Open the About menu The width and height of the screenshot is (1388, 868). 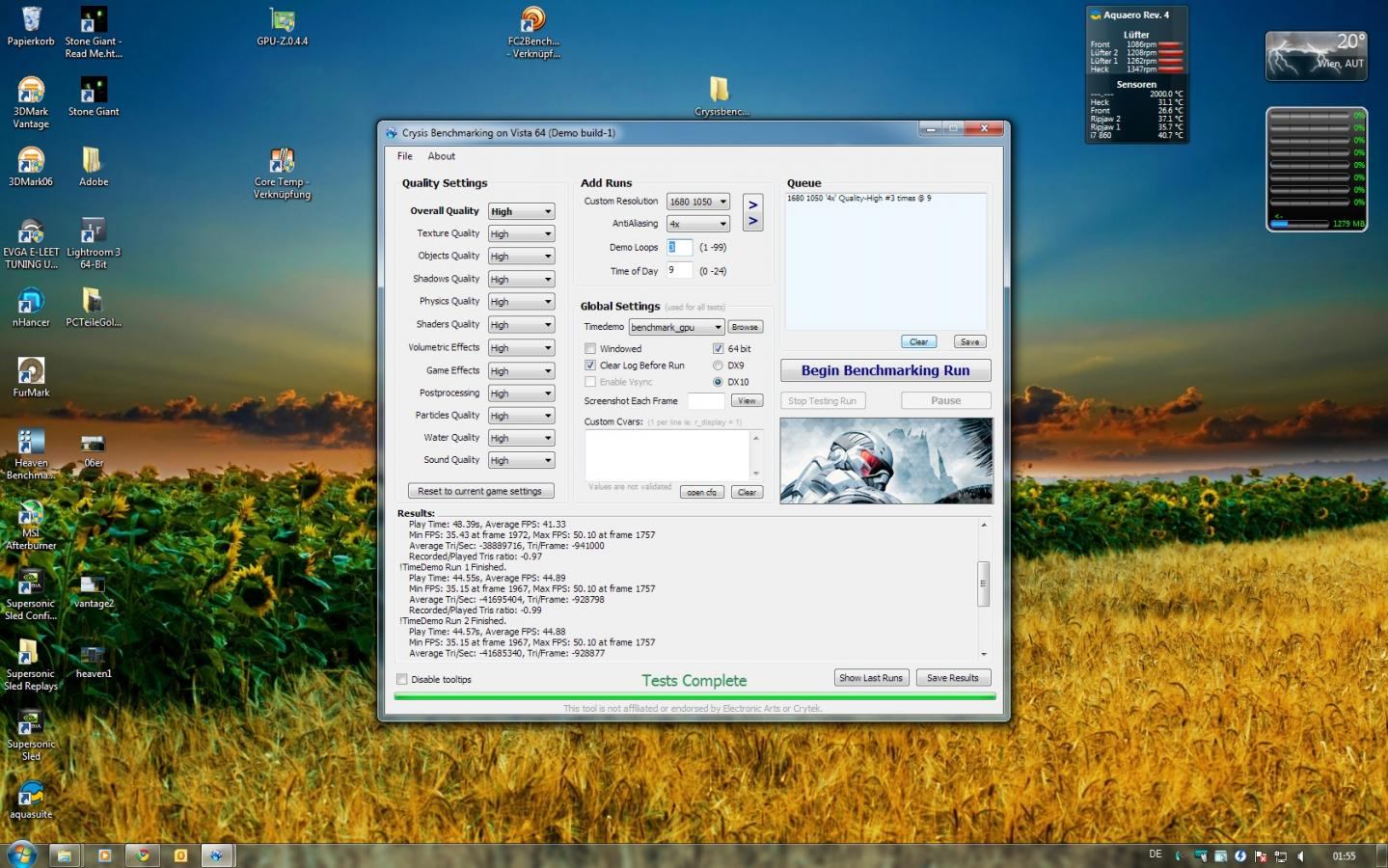click(x=441, y=156)
